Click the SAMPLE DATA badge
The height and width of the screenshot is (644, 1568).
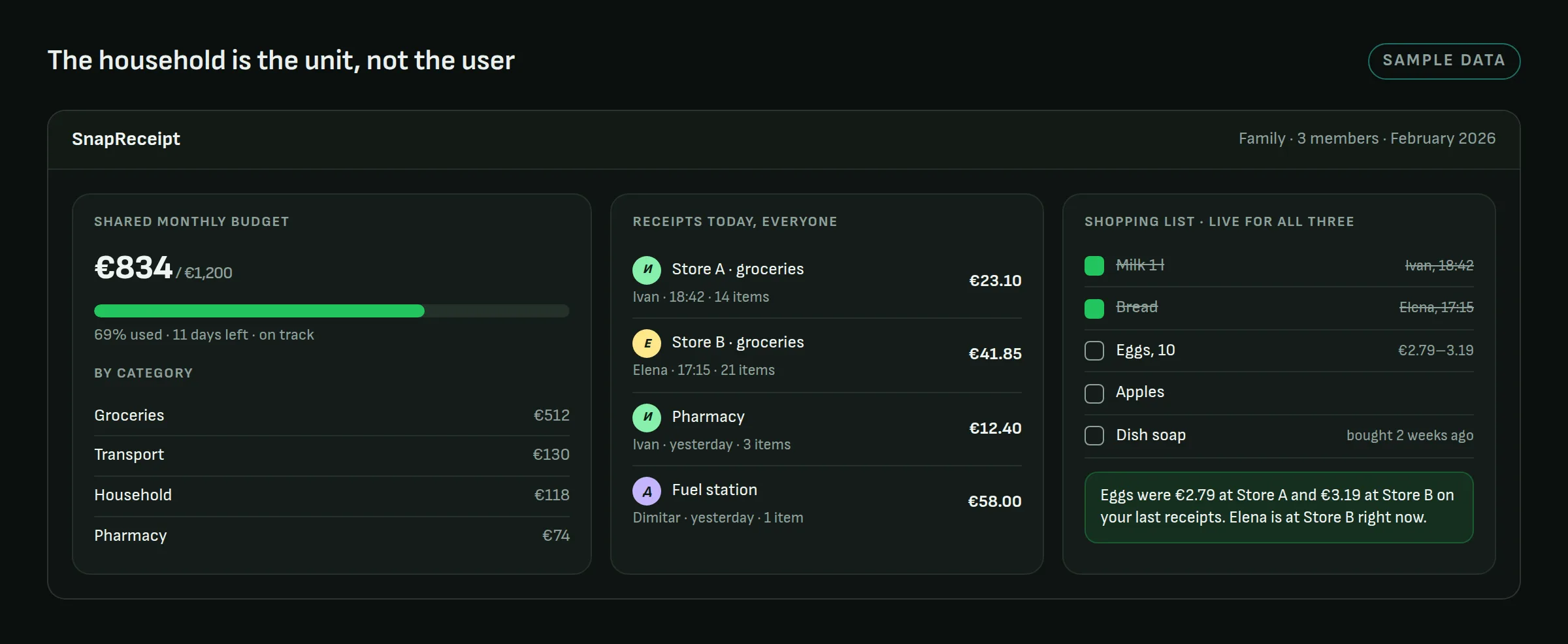[1444, 61]
